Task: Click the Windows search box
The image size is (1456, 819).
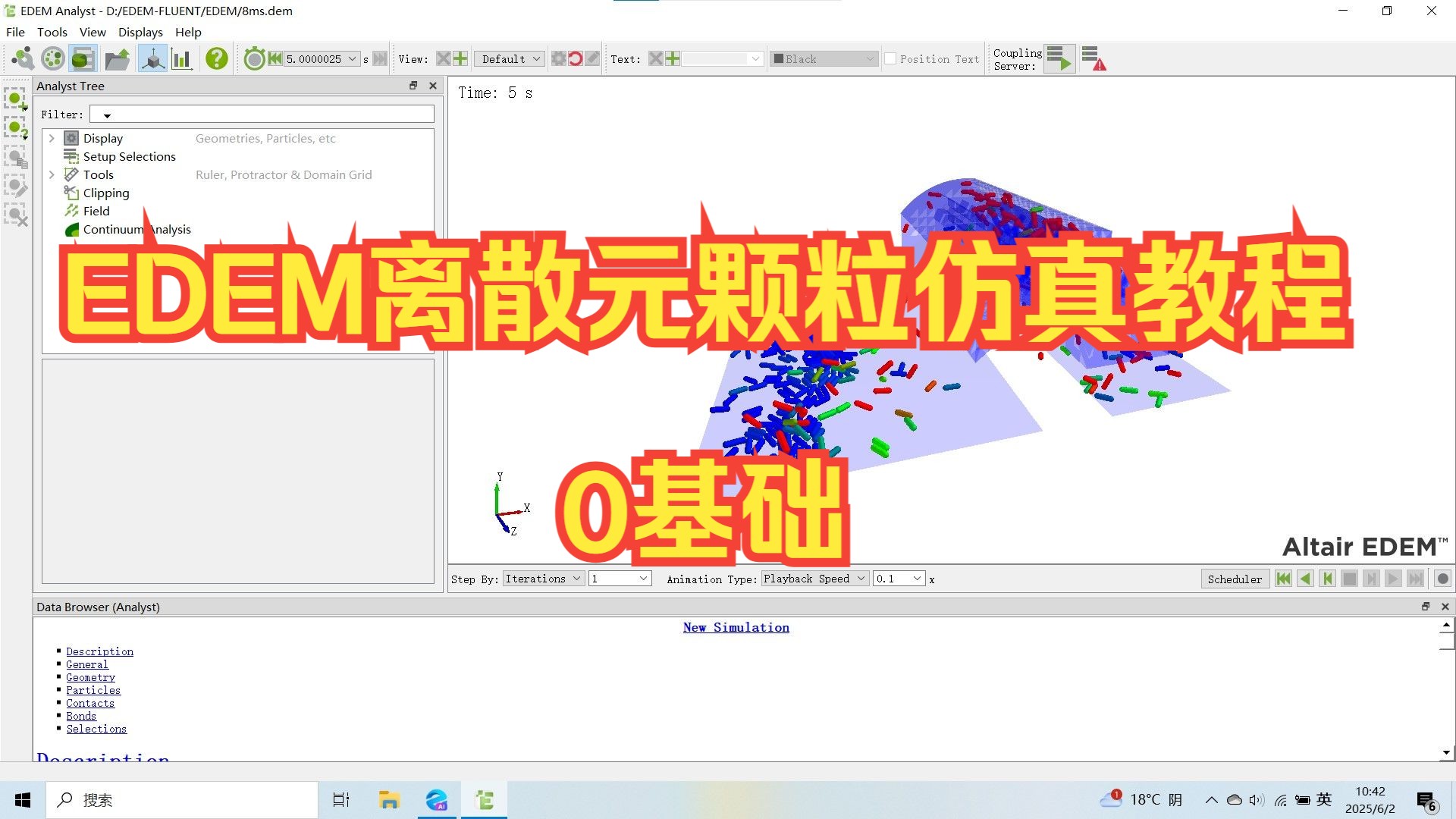Action: pyautogui.click(x=182, y=800)
